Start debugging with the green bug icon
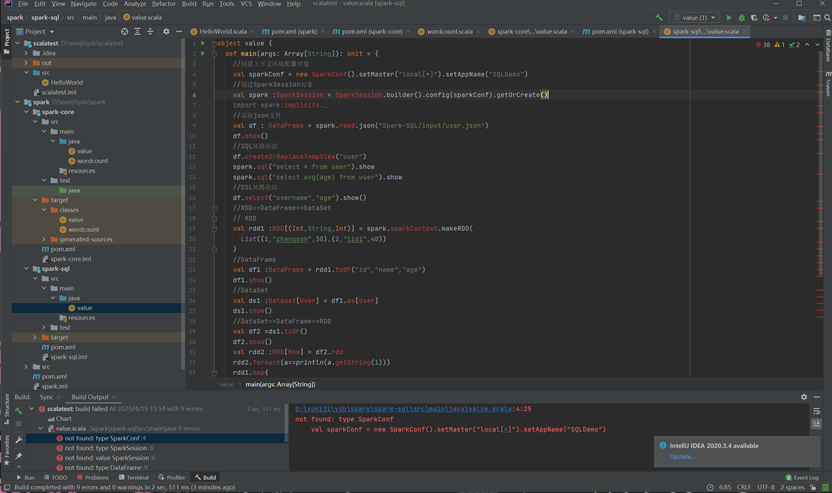This screenshot has width=832, height=493. click(742, 18)
